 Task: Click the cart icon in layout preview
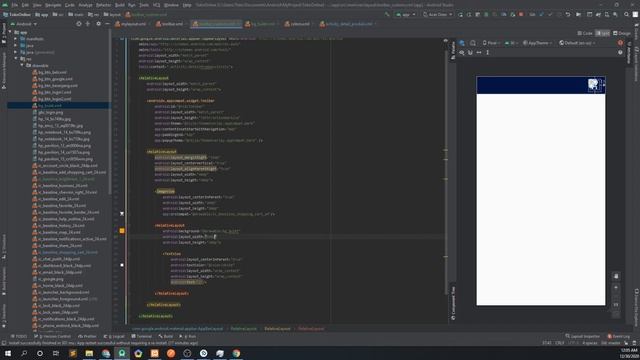(x=594, y=84)
